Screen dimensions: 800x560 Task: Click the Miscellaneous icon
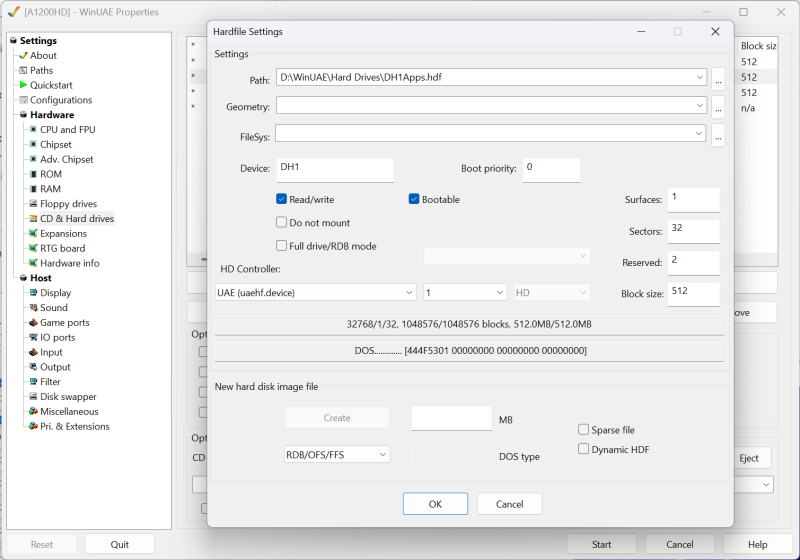(x=33, y=411)
